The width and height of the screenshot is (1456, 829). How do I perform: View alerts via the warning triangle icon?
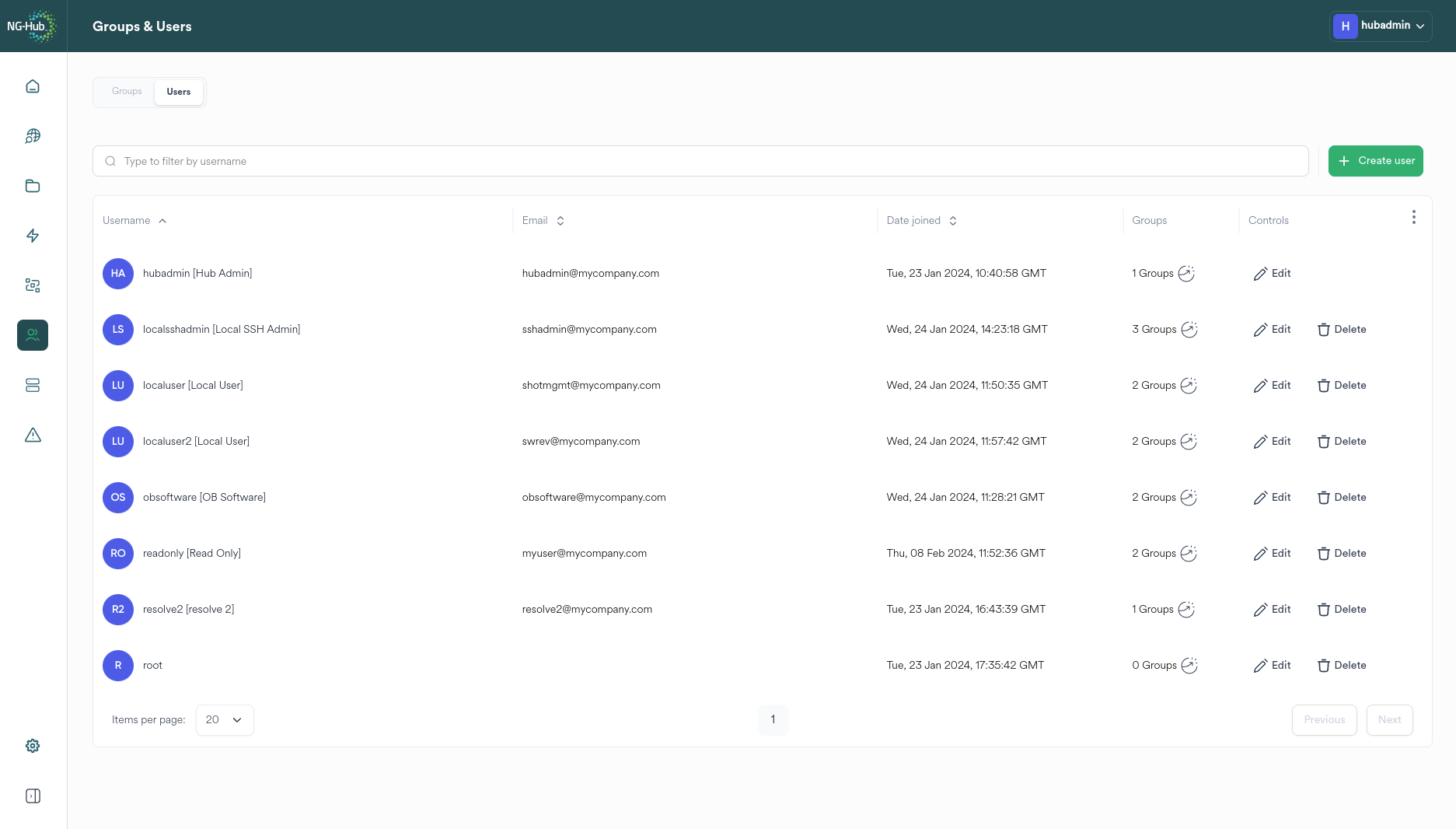(33, 435)
